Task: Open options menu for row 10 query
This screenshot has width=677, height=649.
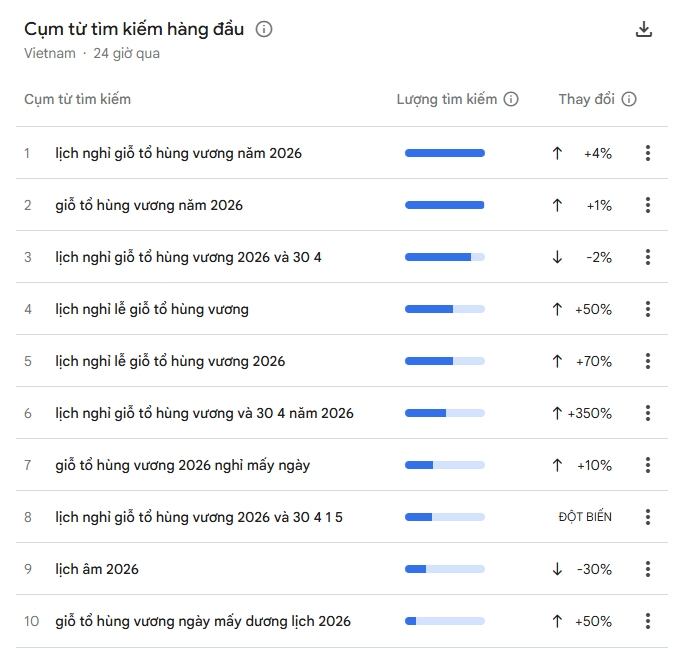Action: [x=648, y=621]
